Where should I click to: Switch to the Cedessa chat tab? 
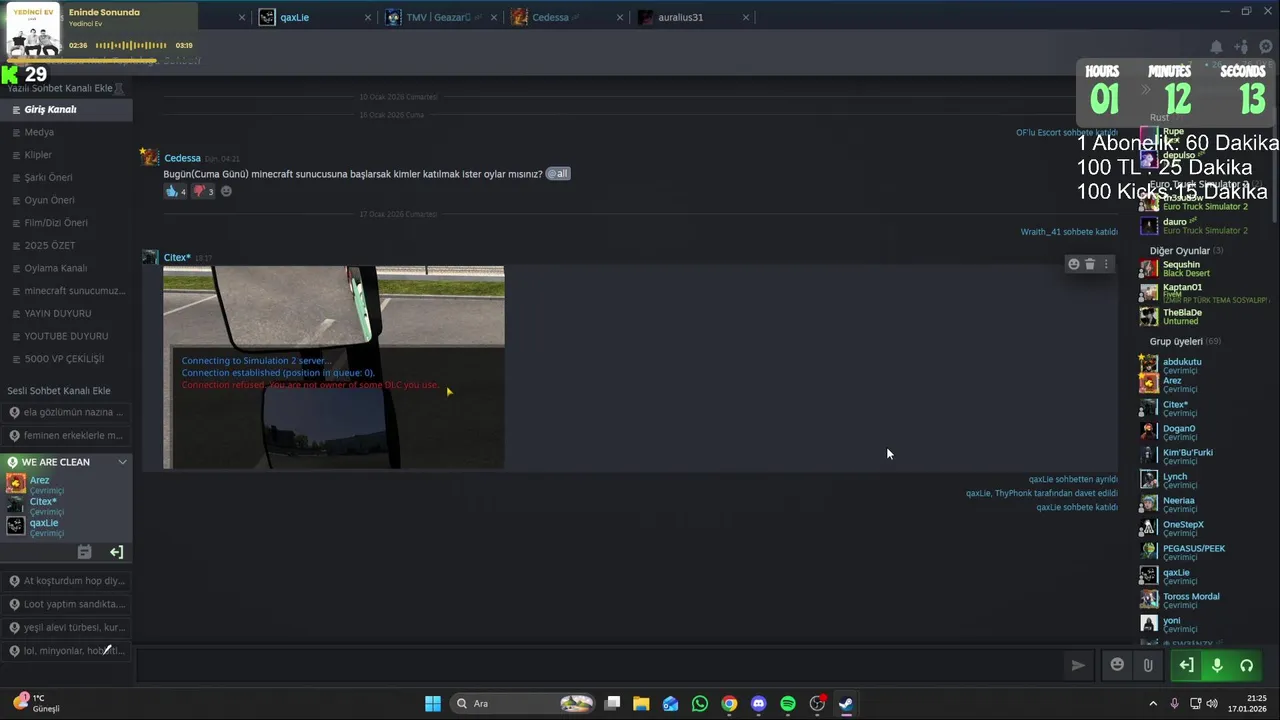566,17
